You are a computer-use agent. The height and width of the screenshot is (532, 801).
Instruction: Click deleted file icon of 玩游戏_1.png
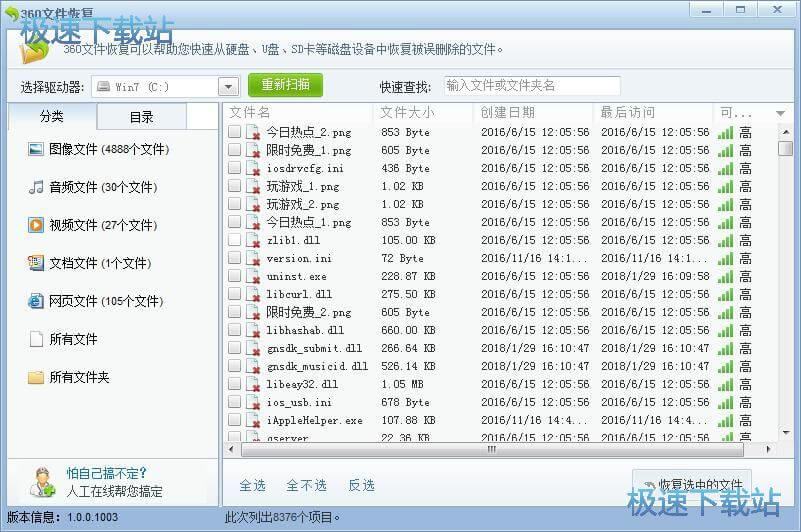point(253,186)
